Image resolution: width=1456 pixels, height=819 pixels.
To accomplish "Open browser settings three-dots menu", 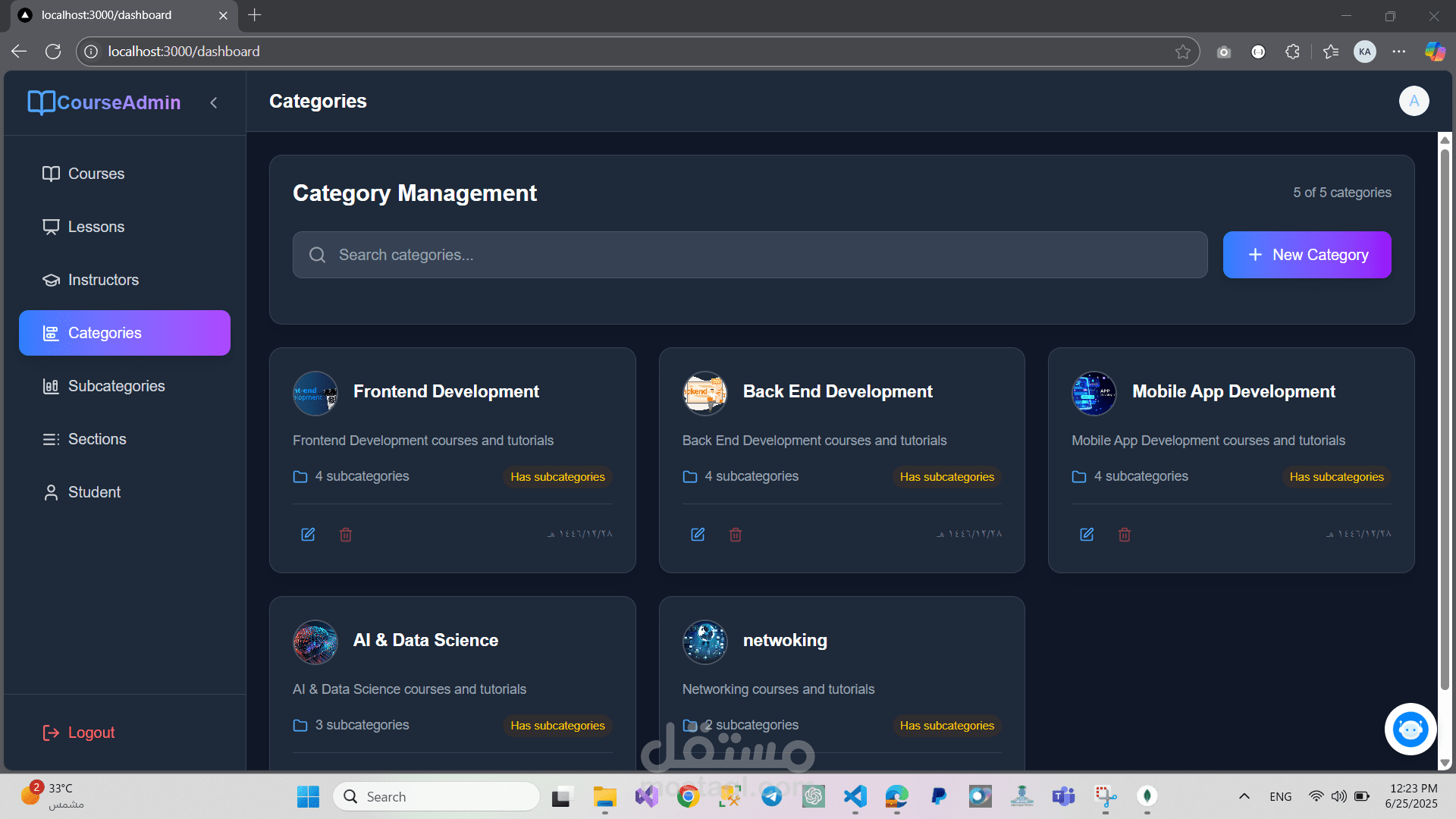I will (1399, 52).
